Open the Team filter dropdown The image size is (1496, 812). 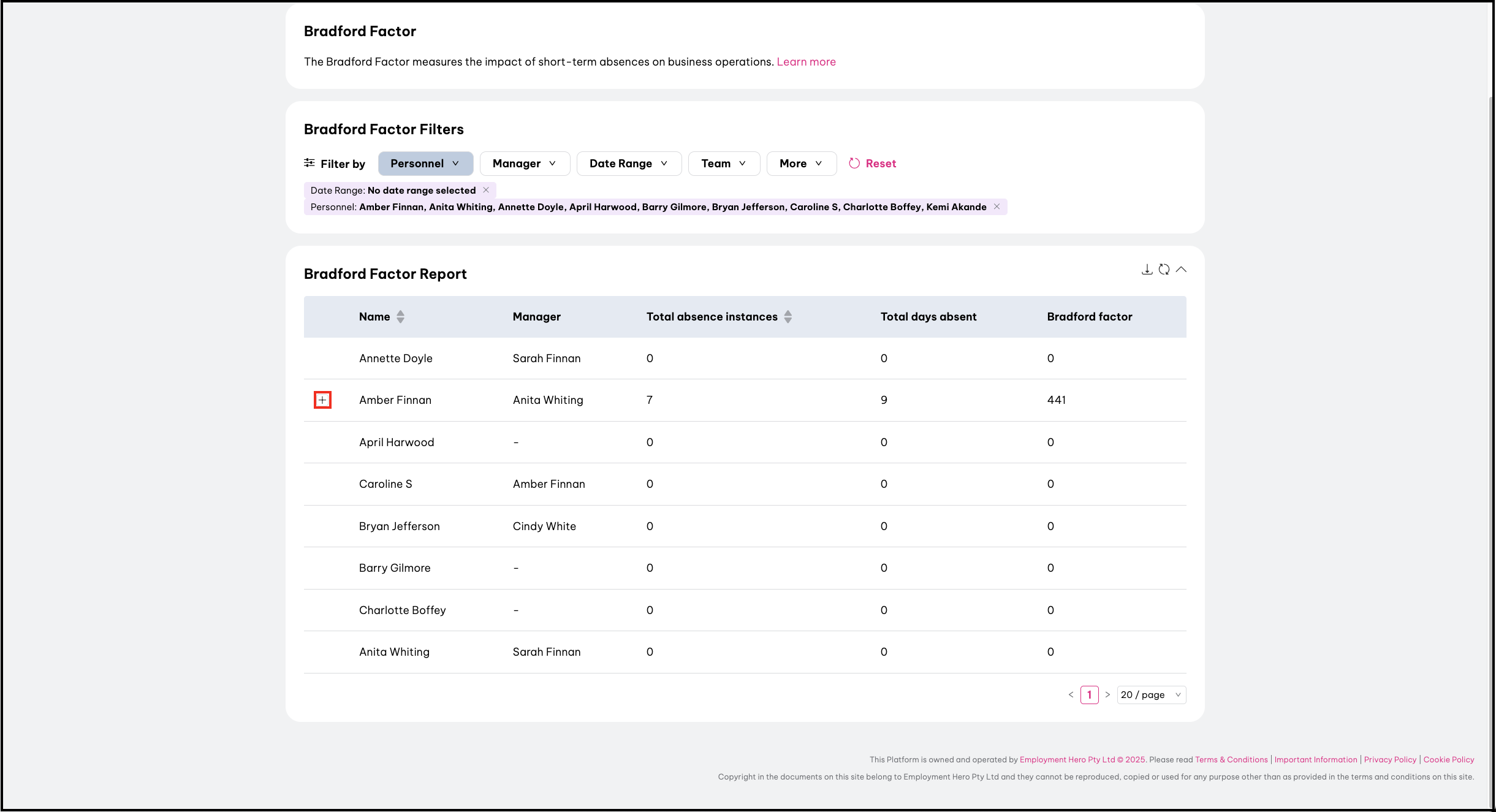pyautogui.click(x=723, y=164)
